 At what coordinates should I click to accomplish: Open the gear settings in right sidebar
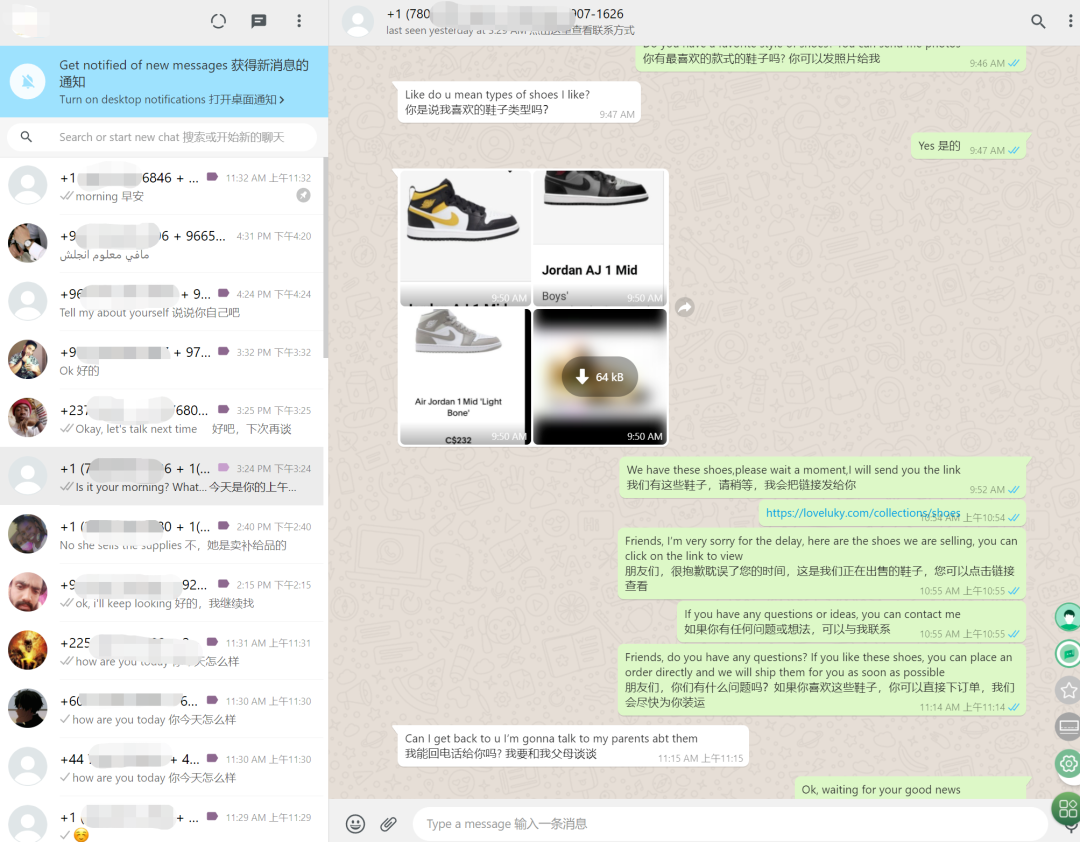(x=1068, y=764)
